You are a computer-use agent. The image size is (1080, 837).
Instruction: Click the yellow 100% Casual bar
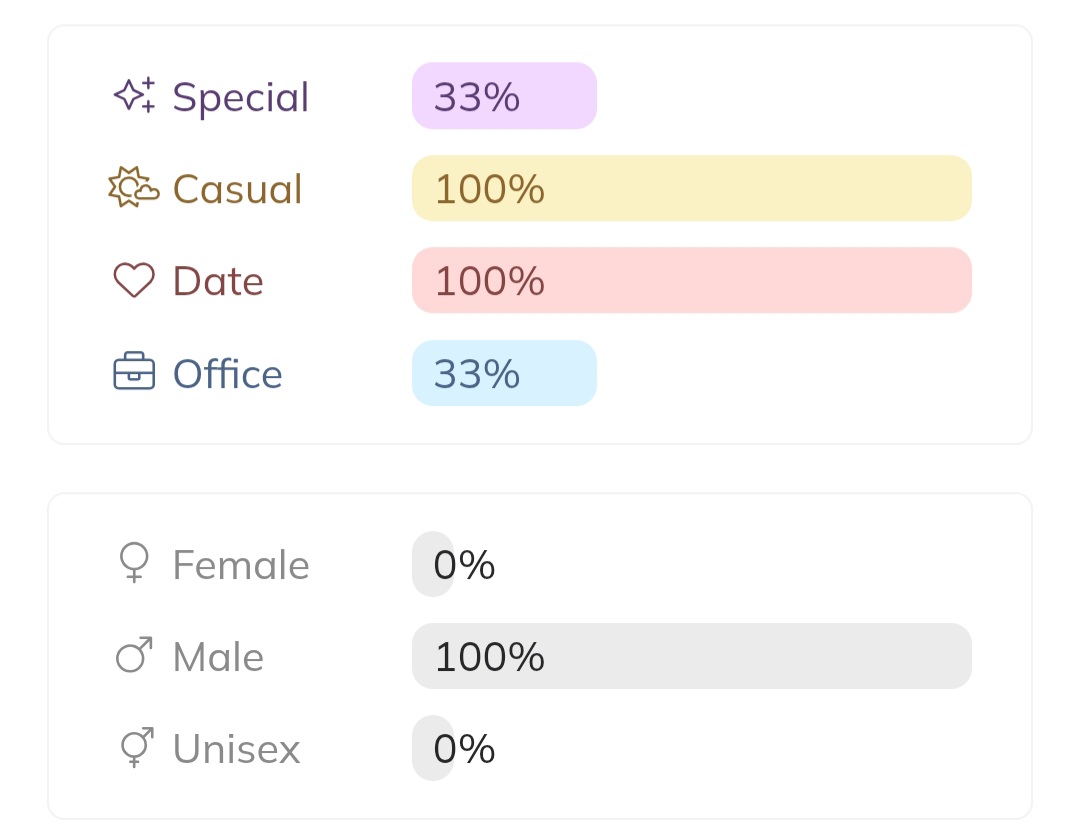click(691, 188)
